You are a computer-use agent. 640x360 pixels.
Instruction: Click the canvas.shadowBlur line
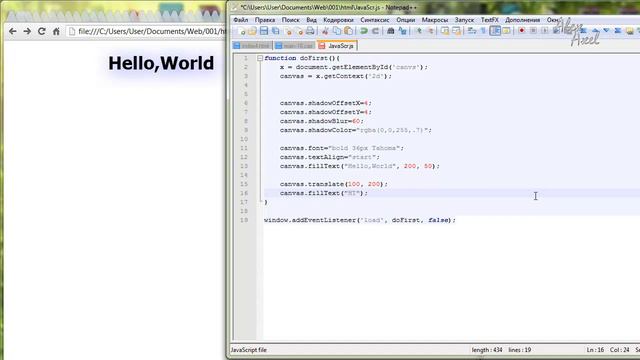tap(322, 121)
